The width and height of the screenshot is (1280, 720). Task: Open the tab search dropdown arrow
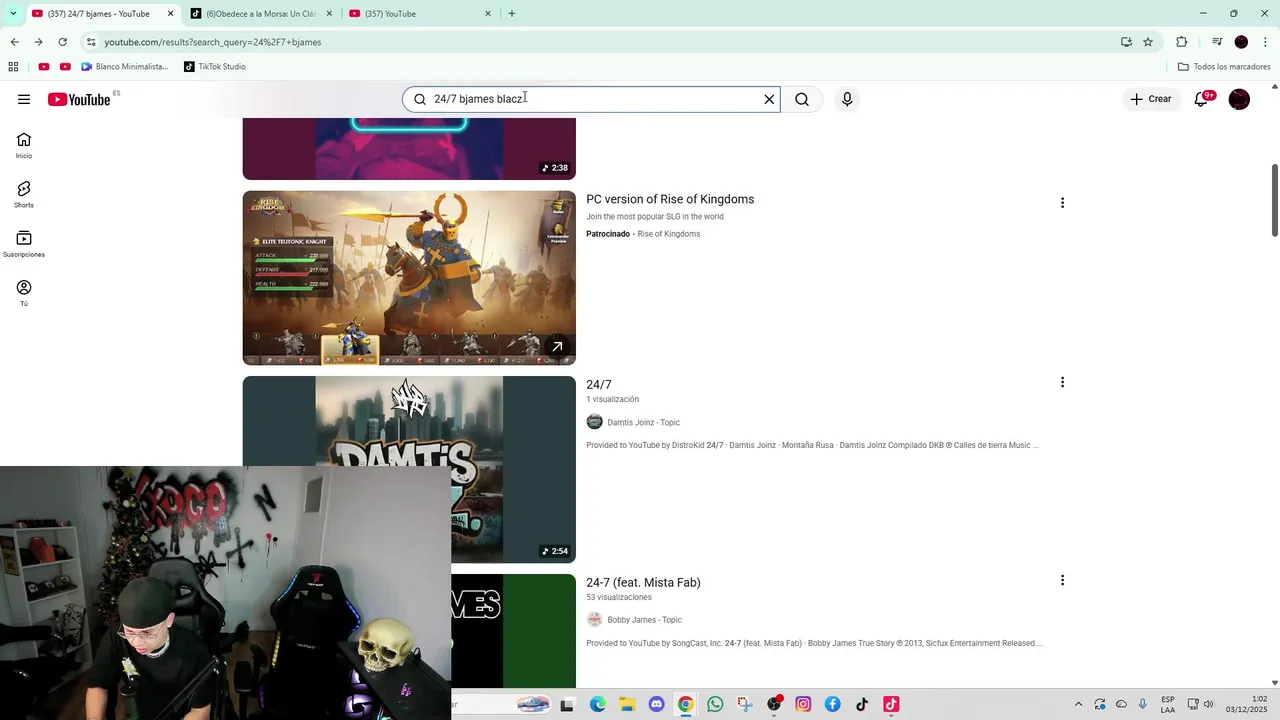click(x=12, y=14)
